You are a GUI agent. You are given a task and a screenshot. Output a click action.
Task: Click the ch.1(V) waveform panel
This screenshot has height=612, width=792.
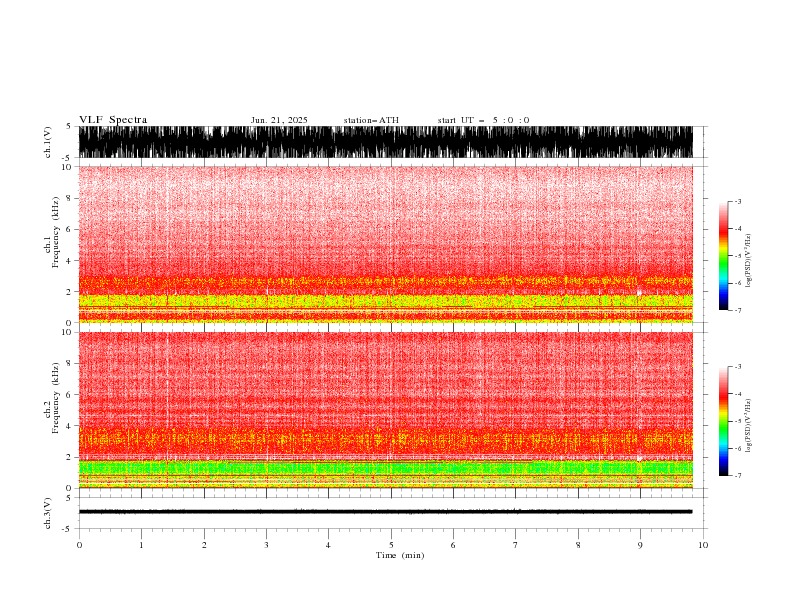click(385, 142)
